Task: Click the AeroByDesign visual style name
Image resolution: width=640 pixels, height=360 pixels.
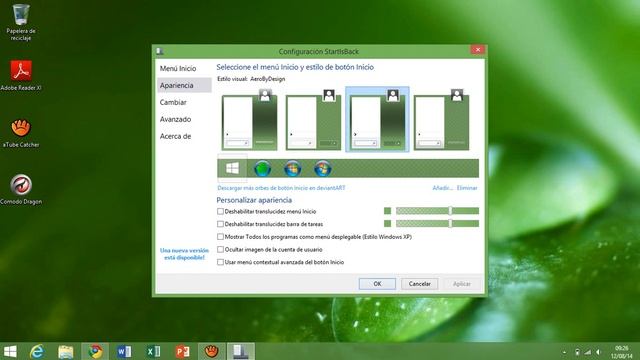Action: coord(267,79)
